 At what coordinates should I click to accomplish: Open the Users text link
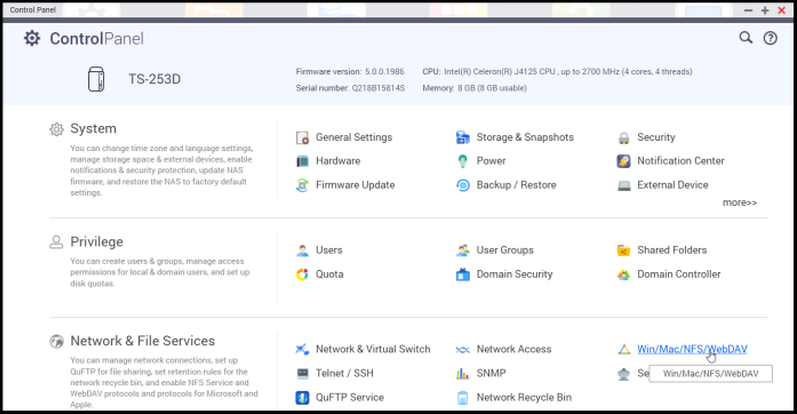[x=329, y=250]
